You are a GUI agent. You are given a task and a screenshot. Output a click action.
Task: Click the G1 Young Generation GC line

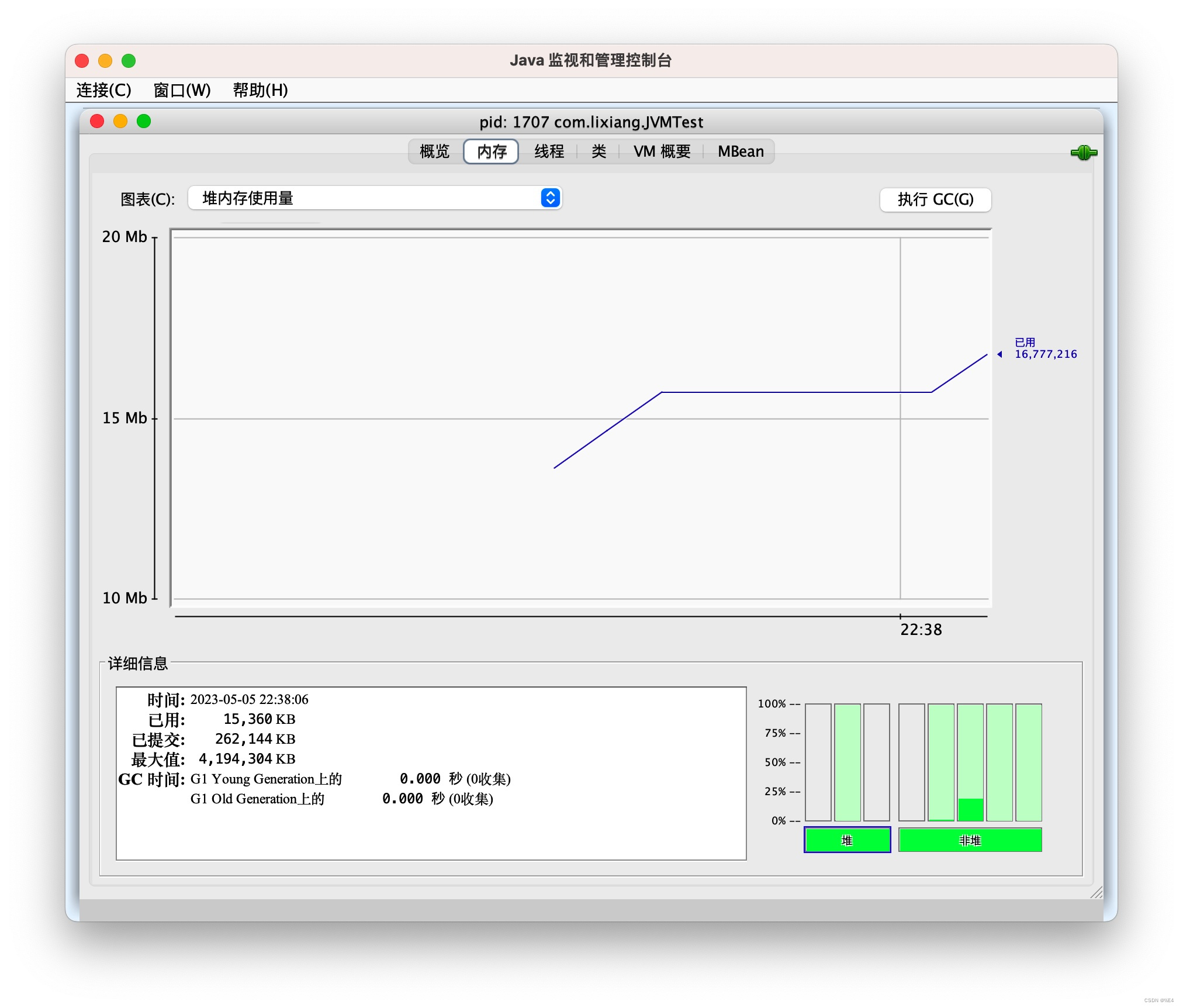351,779
